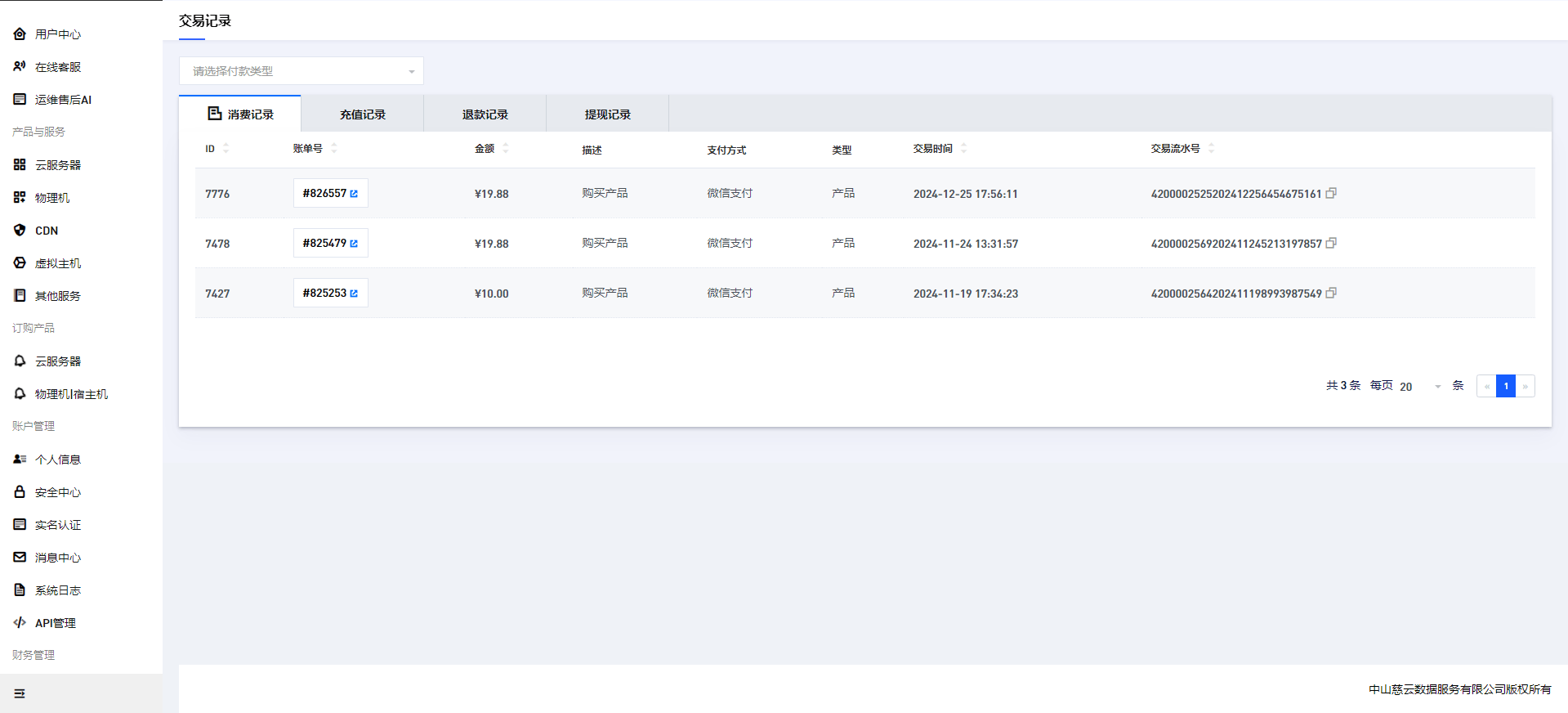
Task: Open the per-page 20 items dropdown
Action: [1420, 386]
